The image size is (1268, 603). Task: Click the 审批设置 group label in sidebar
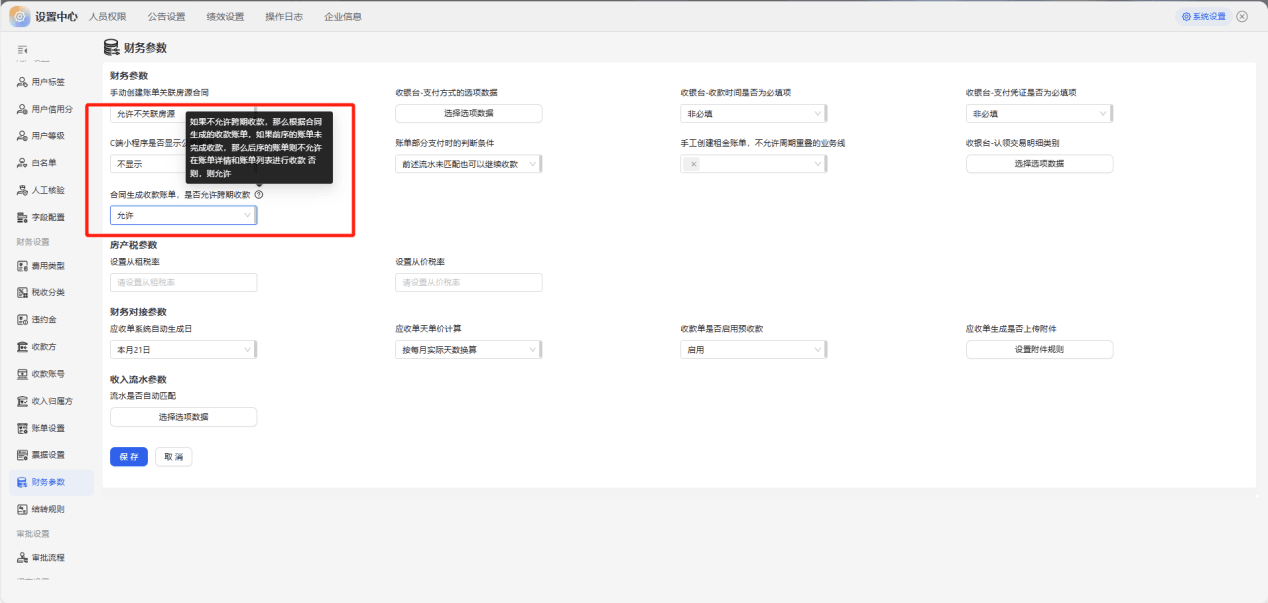point(33,534)
